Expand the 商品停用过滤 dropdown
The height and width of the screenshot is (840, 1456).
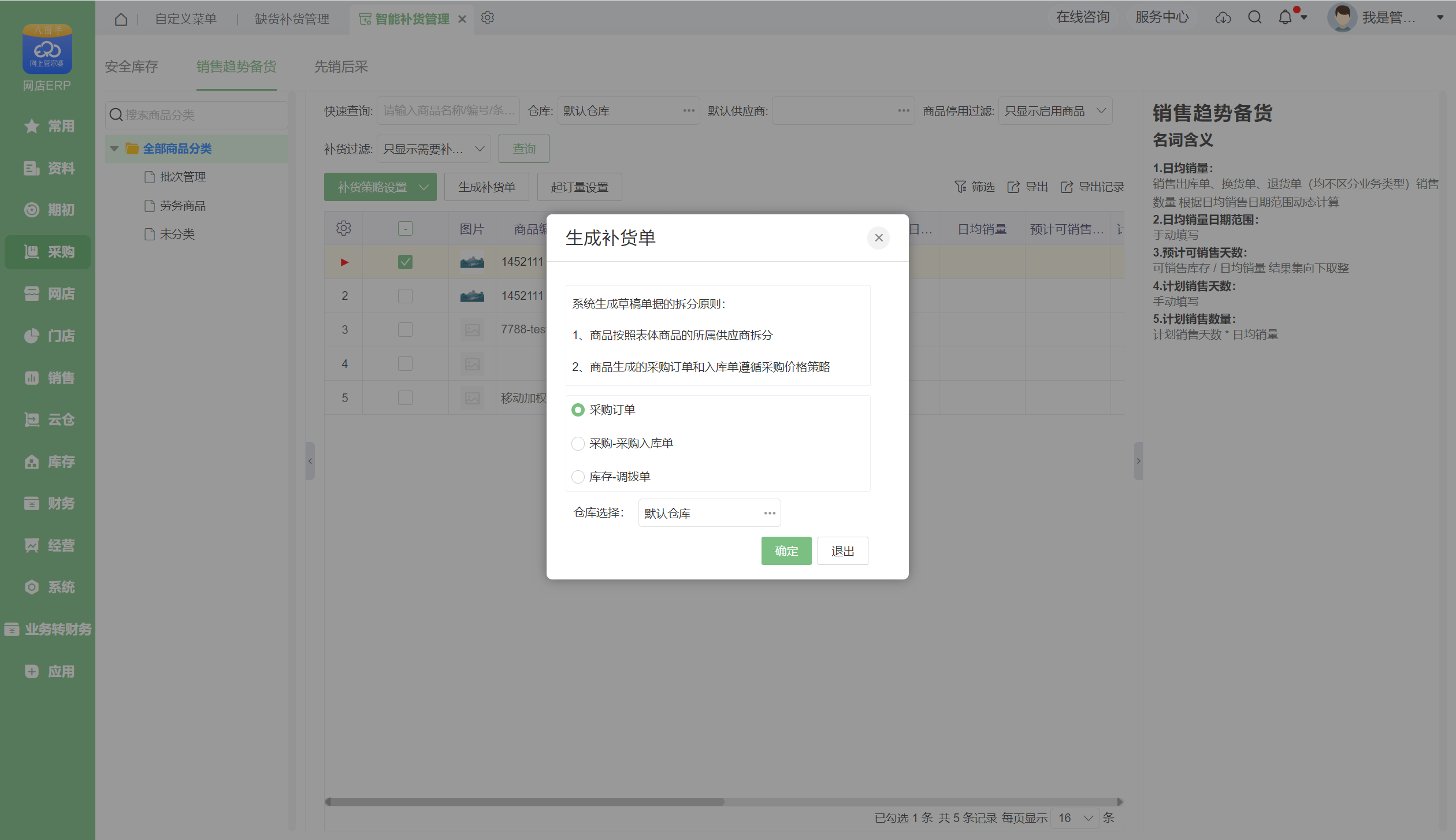pyautogui.click(x=1054, y=111)
